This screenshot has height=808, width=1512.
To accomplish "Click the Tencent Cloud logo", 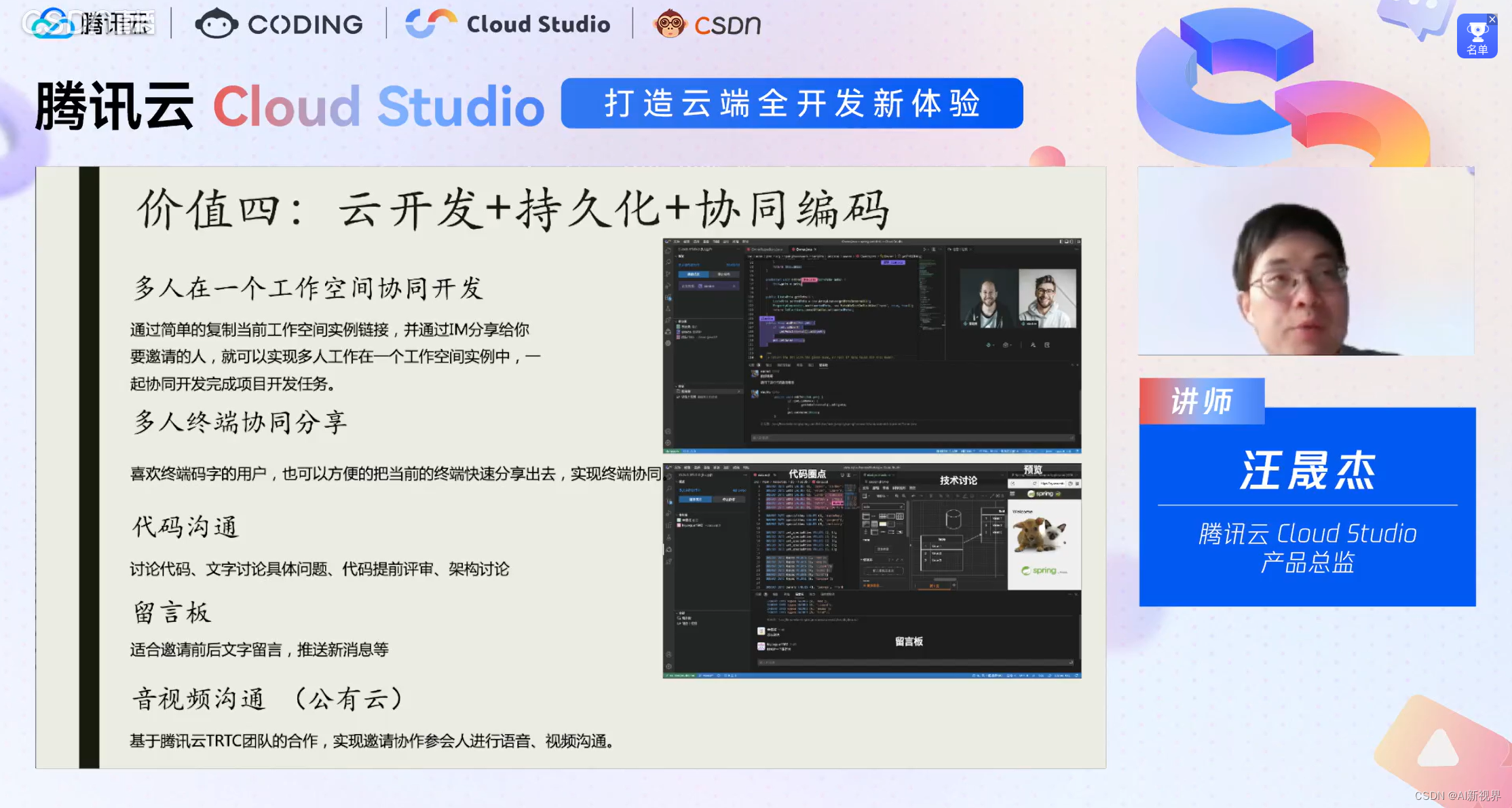I will 87,24.
